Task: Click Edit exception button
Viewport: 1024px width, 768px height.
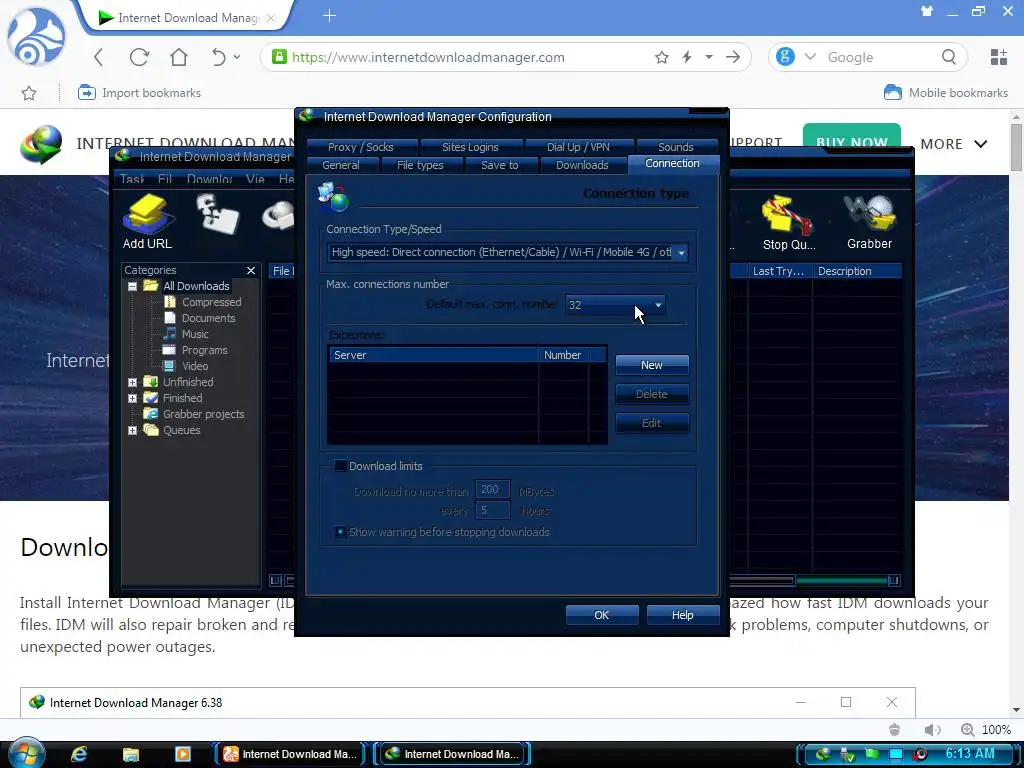Action: click(652, 423)
